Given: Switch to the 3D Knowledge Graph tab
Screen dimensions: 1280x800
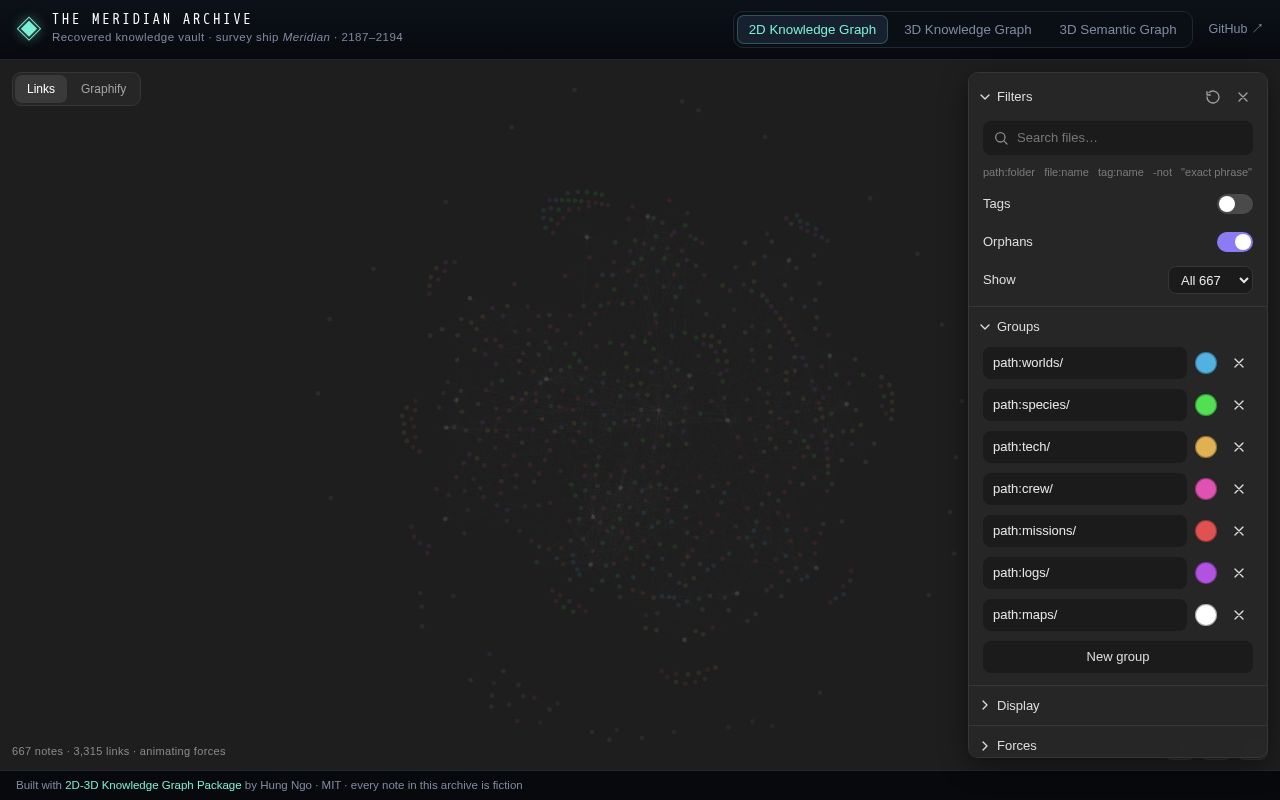Looking at the screenshot, I should [x=968, y=30].
